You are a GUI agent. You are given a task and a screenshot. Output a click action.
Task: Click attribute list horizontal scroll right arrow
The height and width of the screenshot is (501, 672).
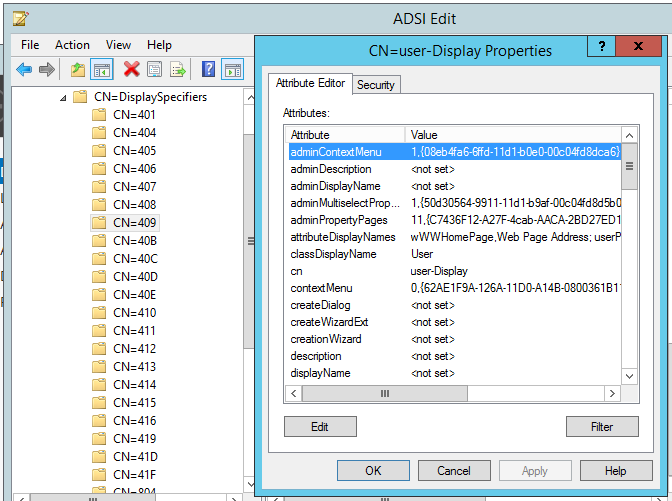pyautogui.click(x=612, y=393)
